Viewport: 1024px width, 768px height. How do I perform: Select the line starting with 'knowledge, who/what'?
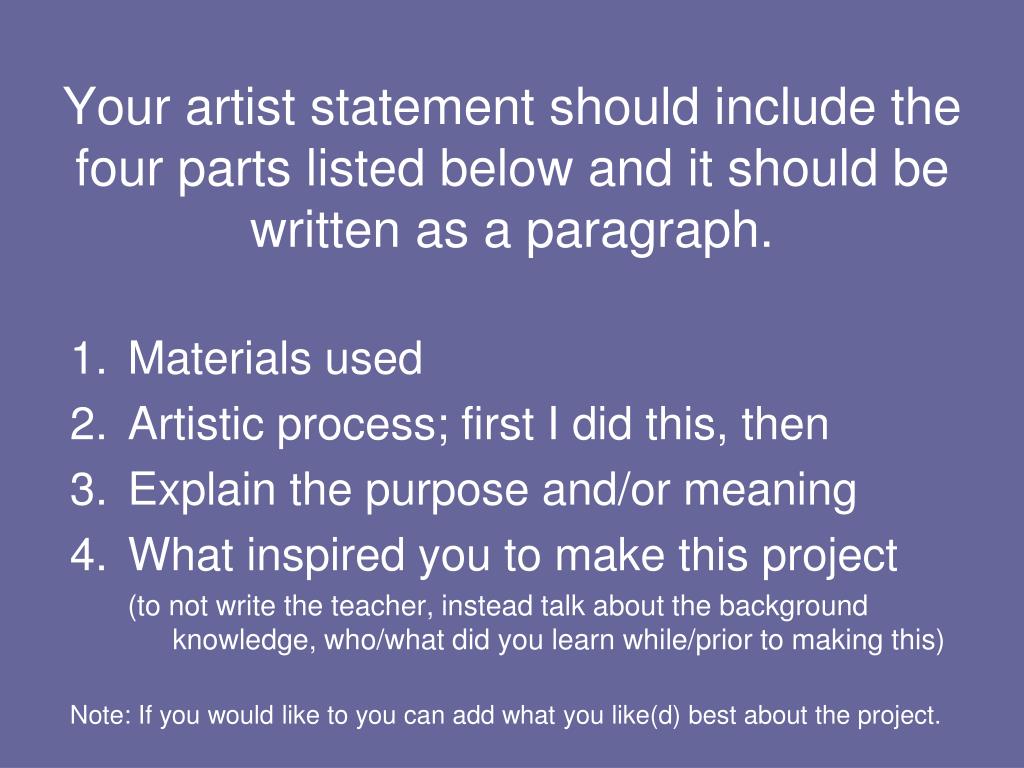[x=558, y=639]
